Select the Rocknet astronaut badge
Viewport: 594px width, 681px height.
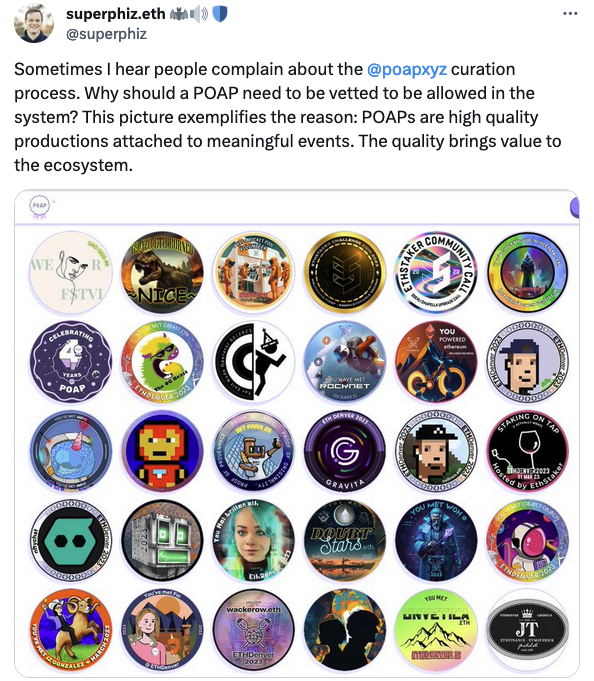pyautogui.click(x=345, y=362)
